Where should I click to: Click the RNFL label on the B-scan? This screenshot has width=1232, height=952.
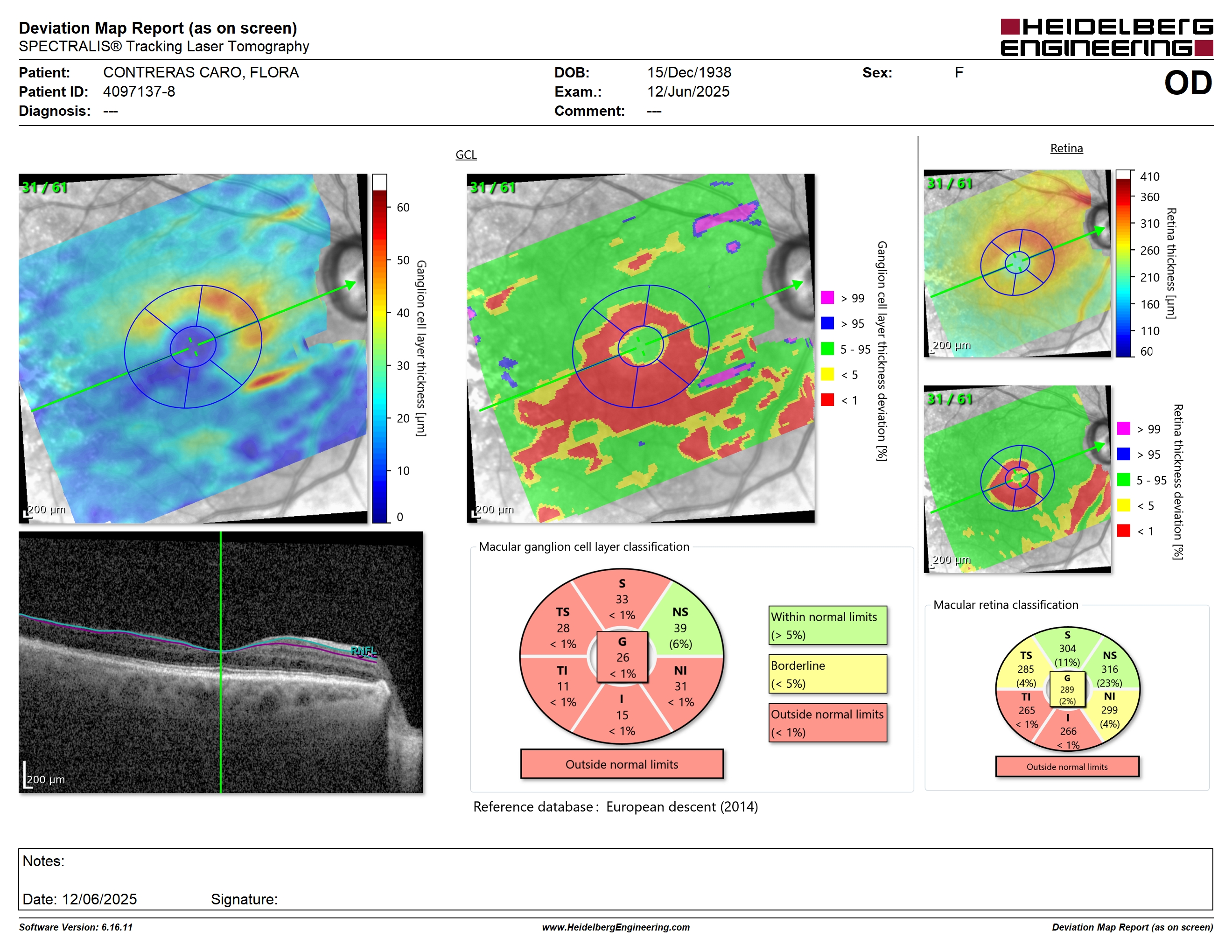(363, 650)
